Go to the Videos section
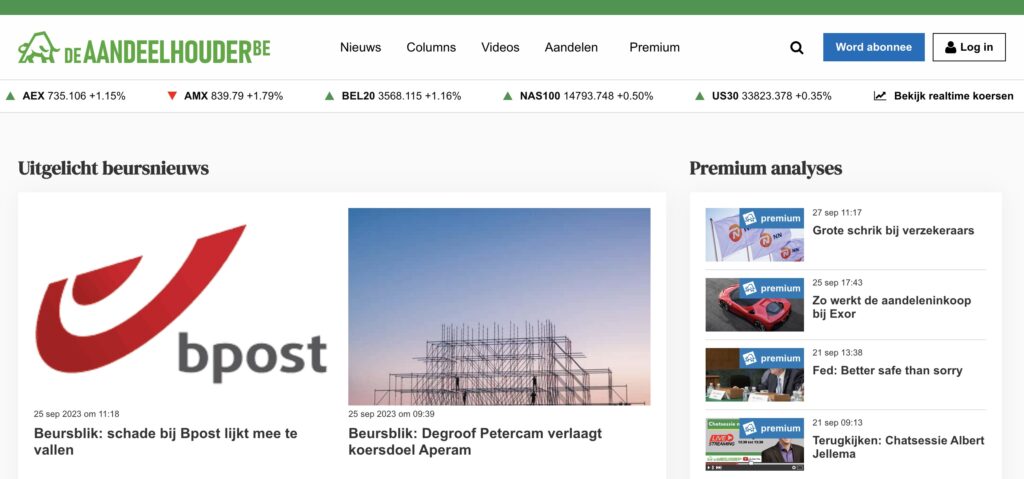Image resolution: width=1024 pixels, height=479 pixels. pyautogui.click(x=500, y=47)
